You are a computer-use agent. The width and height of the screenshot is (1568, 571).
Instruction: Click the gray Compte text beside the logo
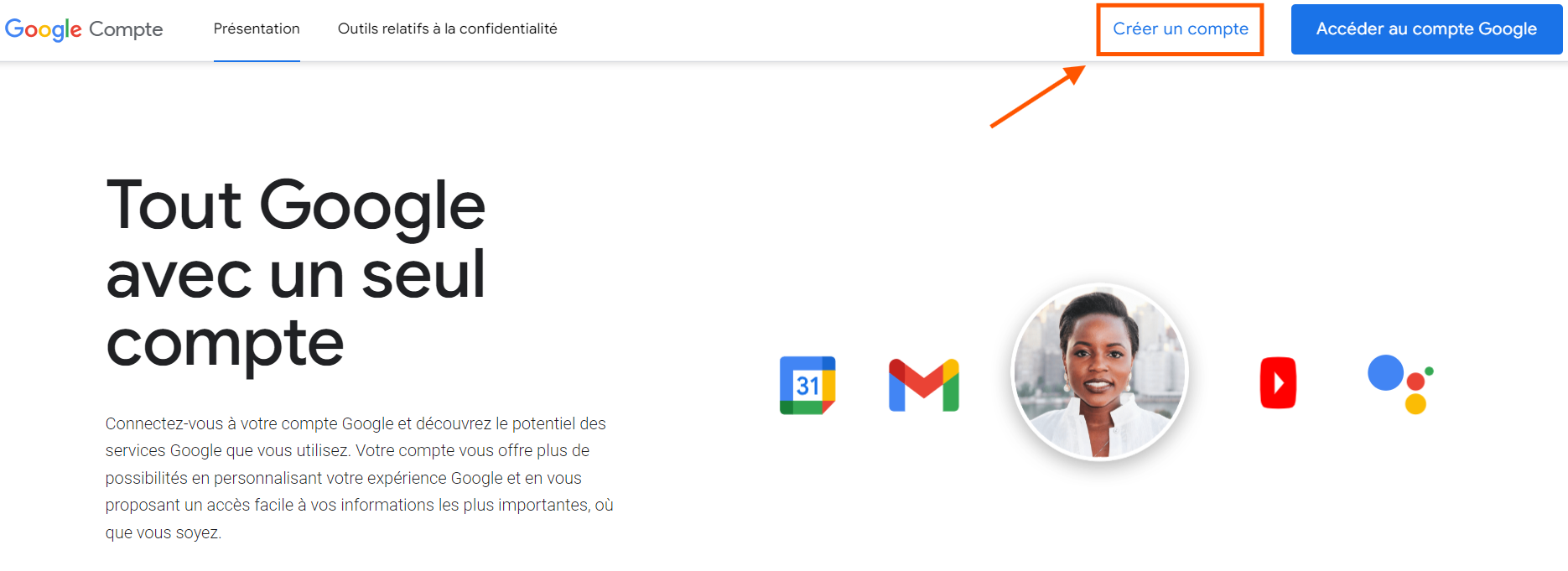tap(126, 29)
